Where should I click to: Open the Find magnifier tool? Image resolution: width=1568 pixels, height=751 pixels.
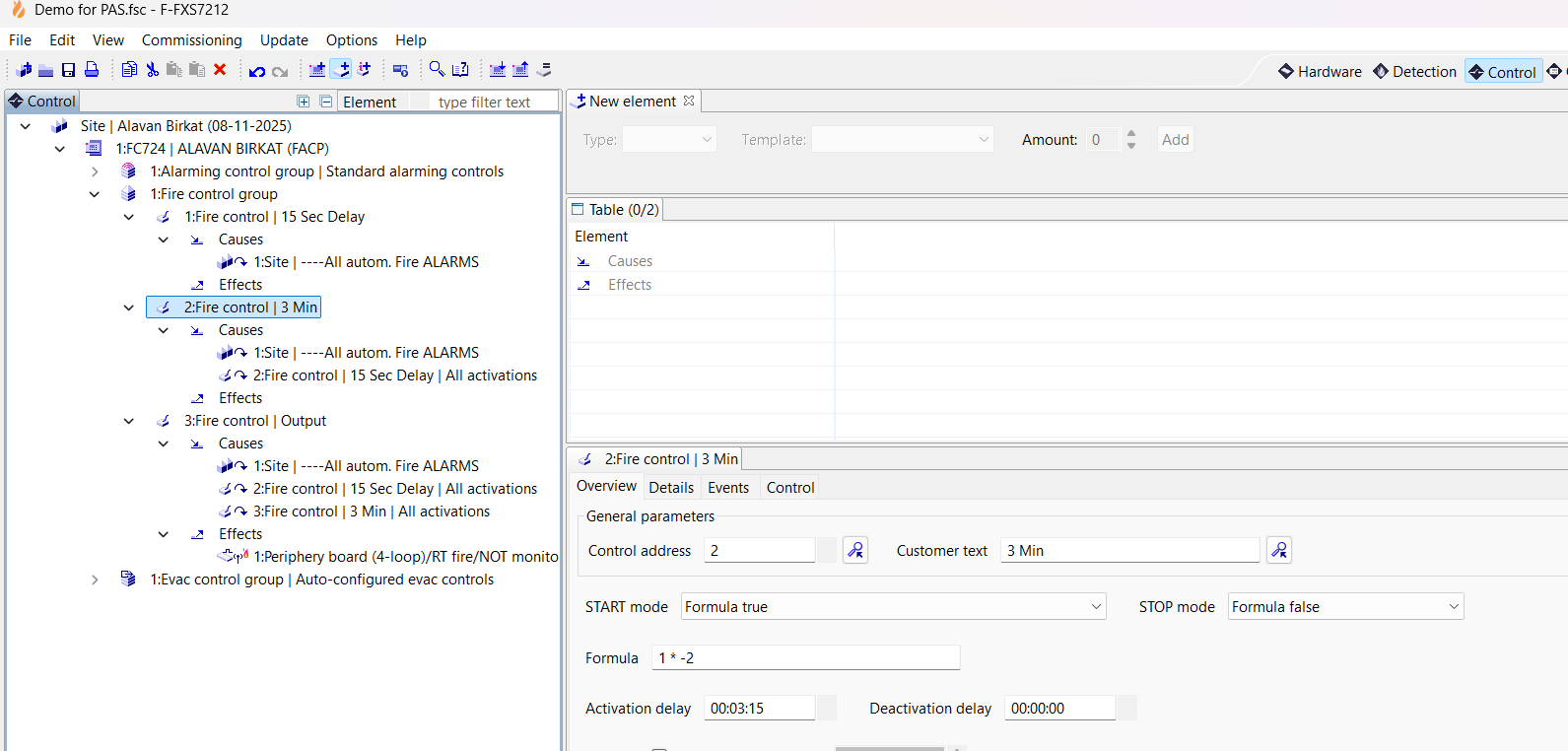(x=437, y=69)
